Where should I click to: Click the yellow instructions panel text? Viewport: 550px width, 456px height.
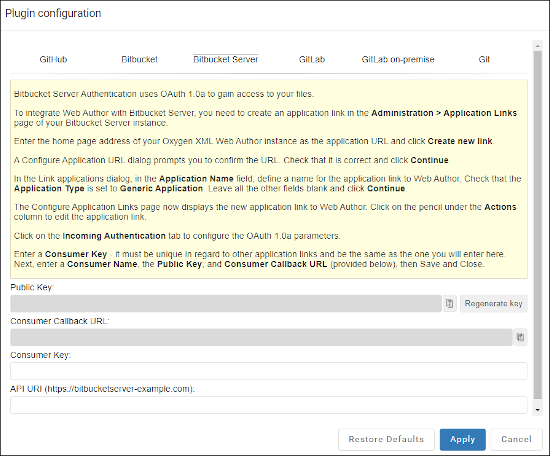coord(269,179)
